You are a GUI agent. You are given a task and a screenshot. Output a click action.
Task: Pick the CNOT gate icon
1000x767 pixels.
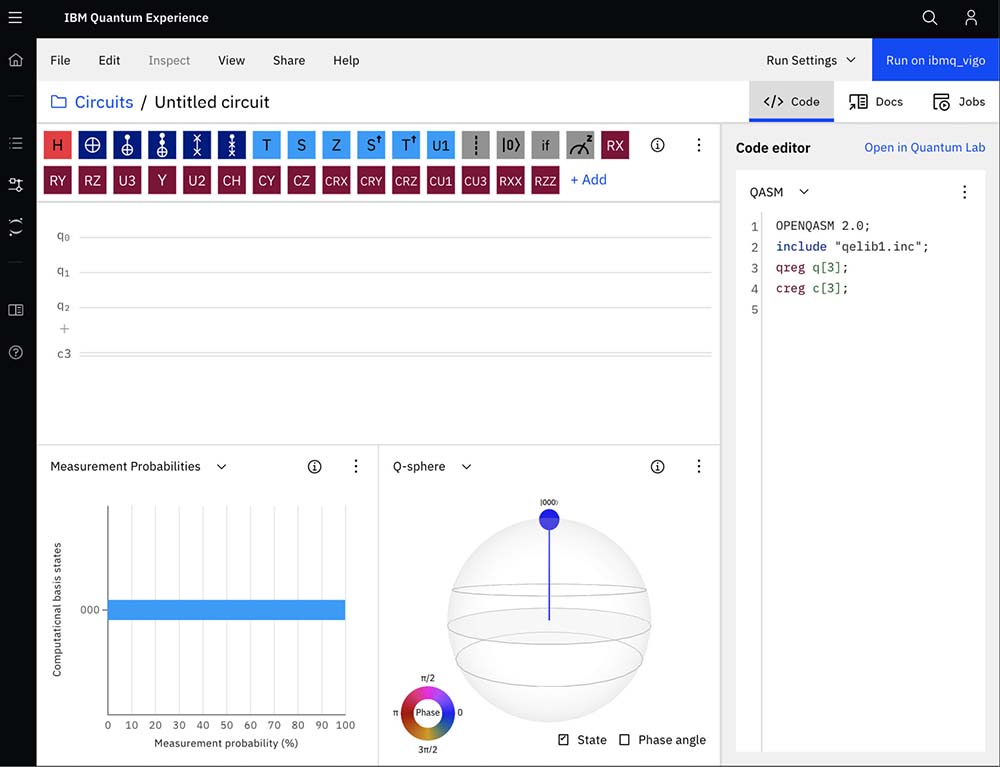[92, 145]
